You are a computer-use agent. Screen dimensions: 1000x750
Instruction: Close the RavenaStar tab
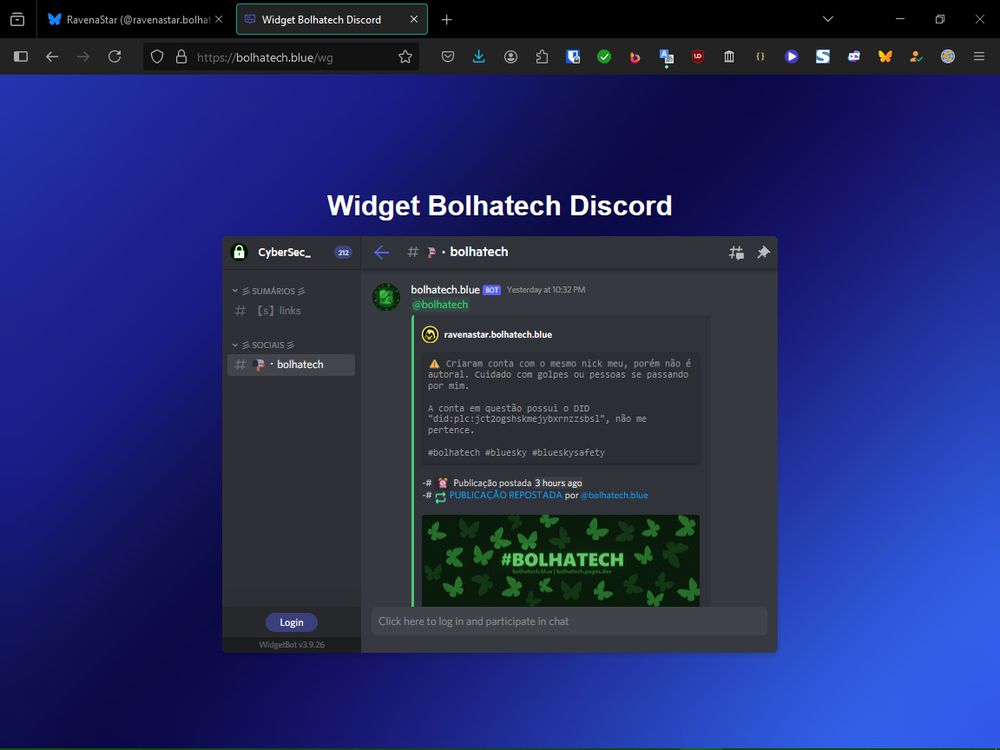tap(219, 19)
